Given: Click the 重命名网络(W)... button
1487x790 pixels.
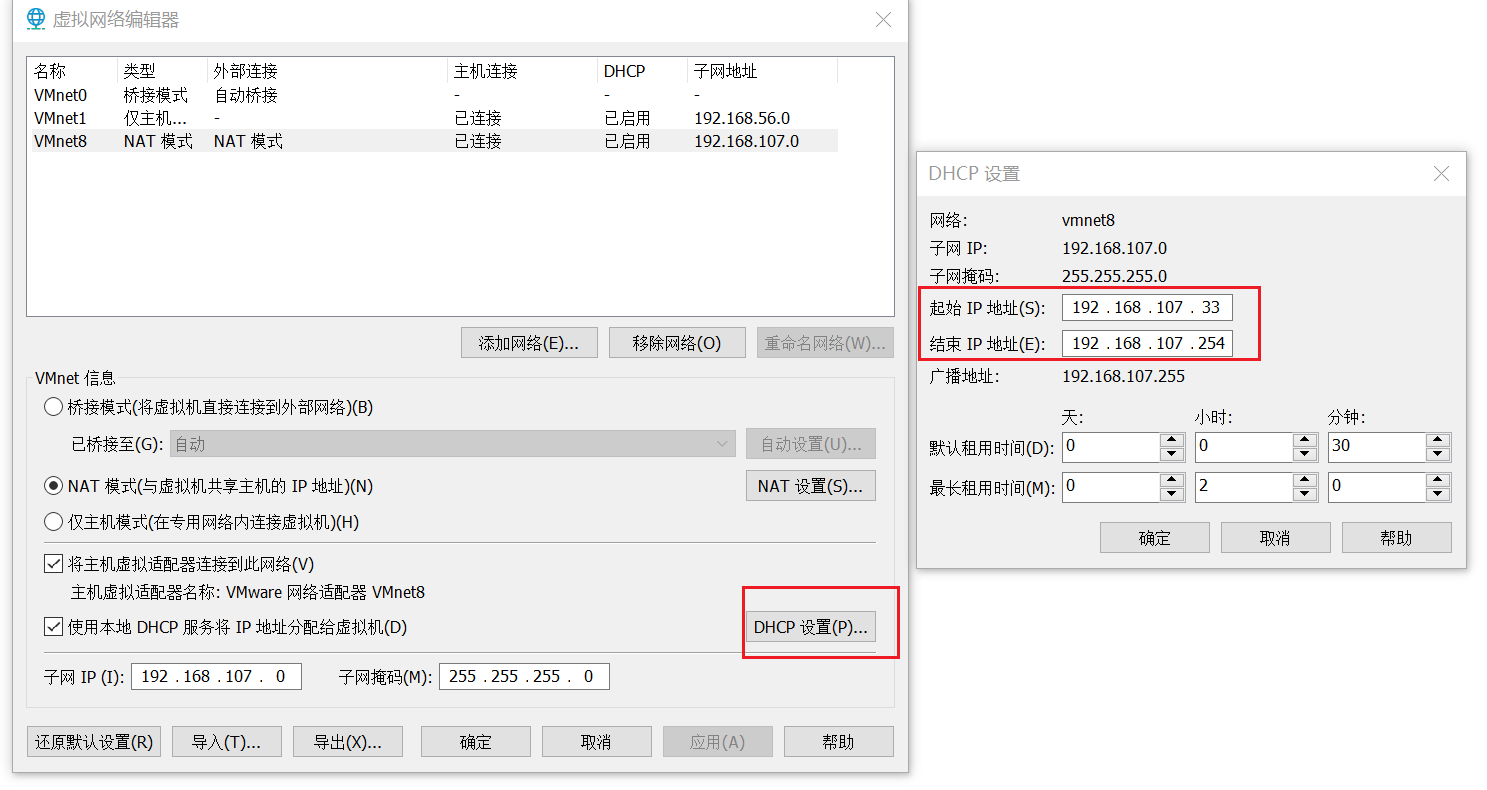Looking at the screenshot, I should pyautogui.click(x=825, y=343).
